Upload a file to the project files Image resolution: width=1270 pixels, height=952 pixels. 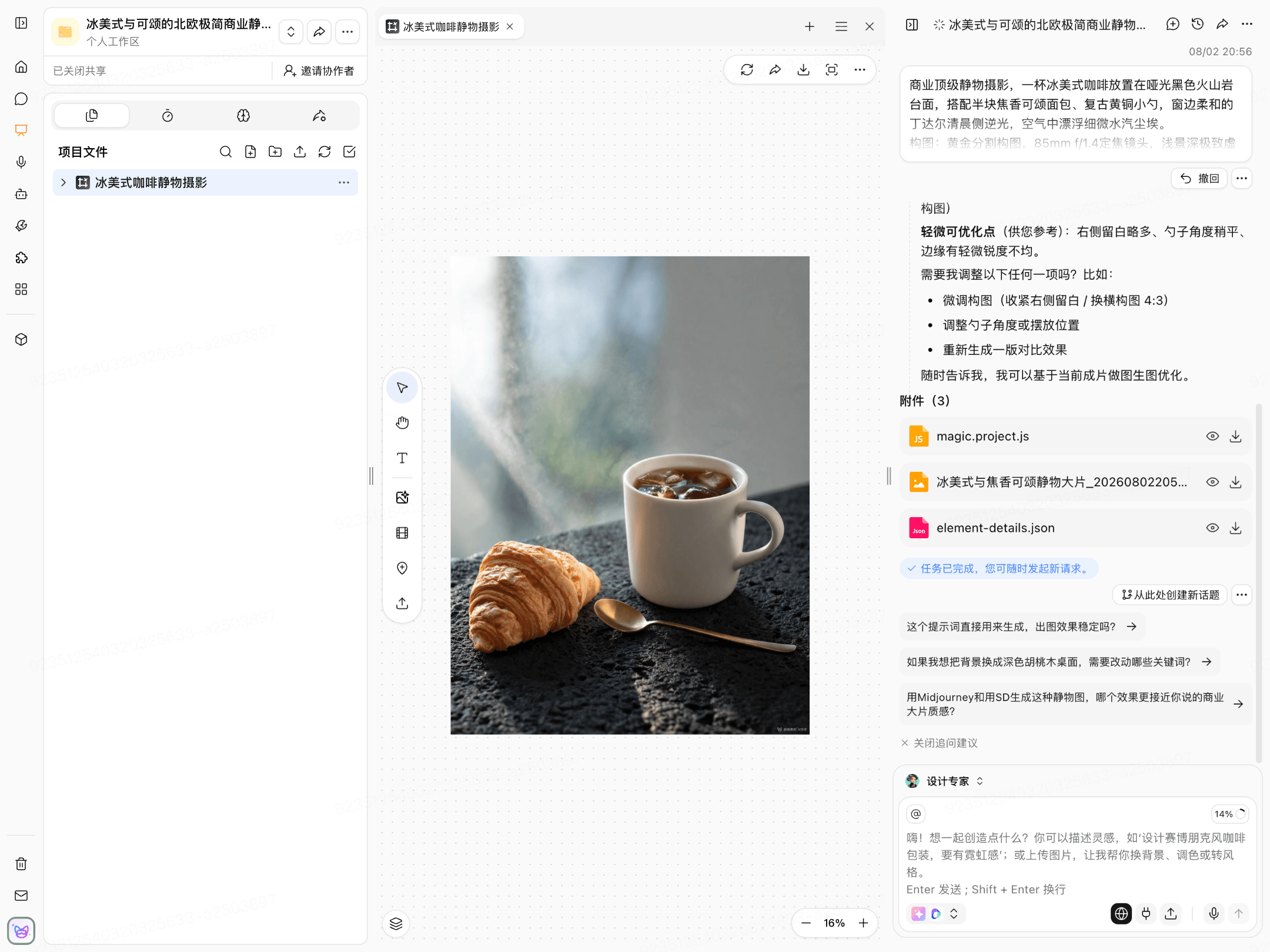click(300, 152)
